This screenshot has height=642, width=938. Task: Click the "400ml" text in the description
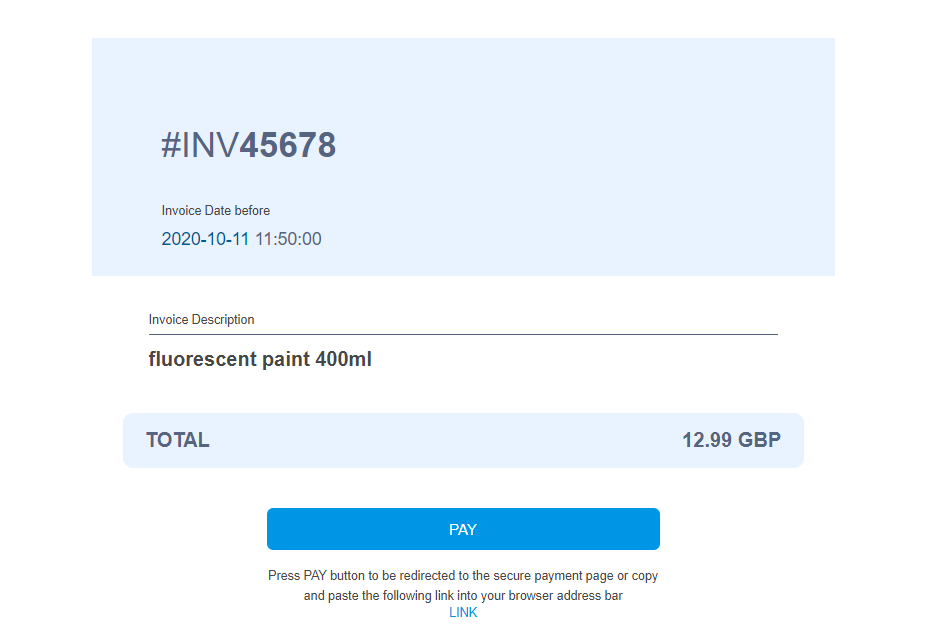coord(343,359)
